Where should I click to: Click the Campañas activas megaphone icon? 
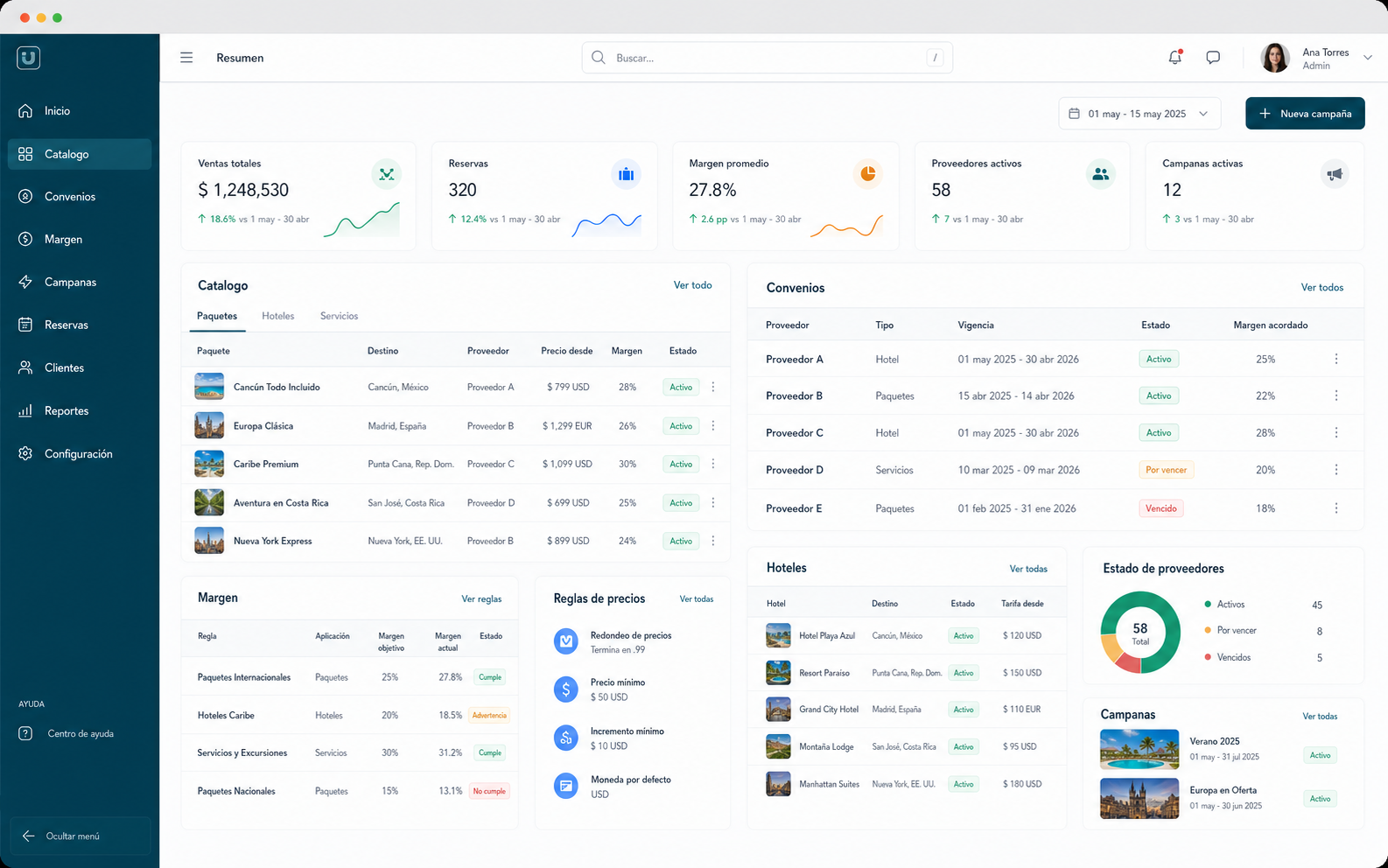(1335, 174)
